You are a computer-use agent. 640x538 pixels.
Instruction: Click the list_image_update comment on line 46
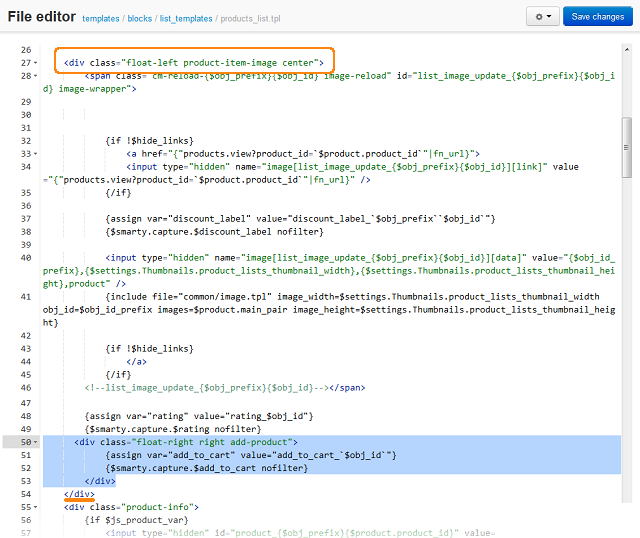tap(207, 388)
